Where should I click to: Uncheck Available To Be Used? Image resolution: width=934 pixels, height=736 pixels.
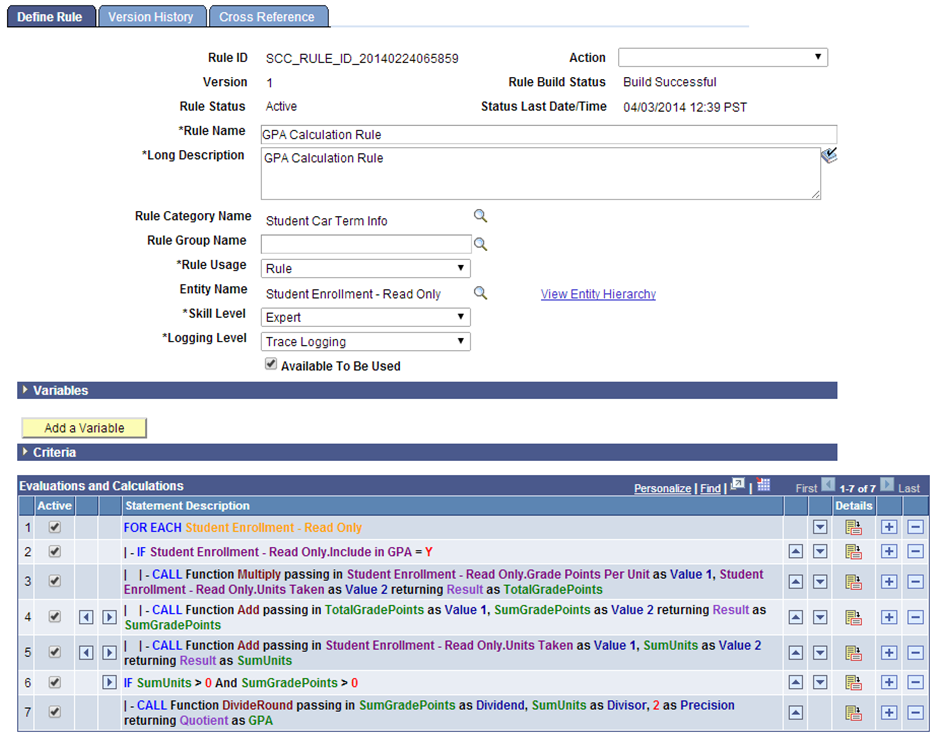(x=270, y=363)
